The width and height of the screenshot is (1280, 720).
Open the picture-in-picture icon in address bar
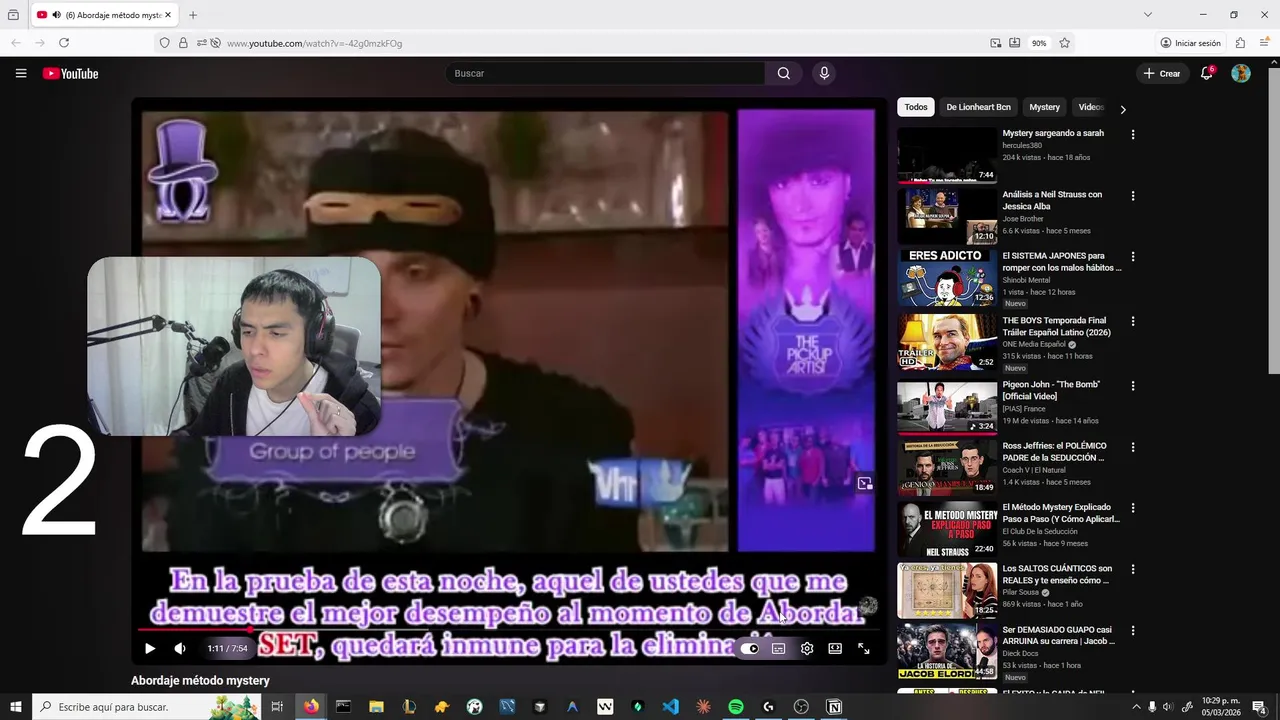pos(996,43)
